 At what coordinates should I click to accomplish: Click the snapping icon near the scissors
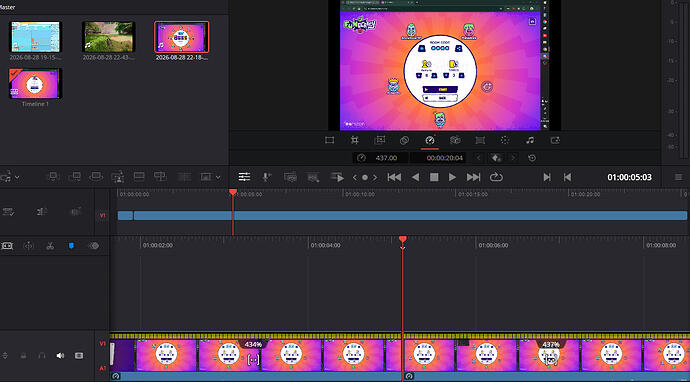pos(28,246)
